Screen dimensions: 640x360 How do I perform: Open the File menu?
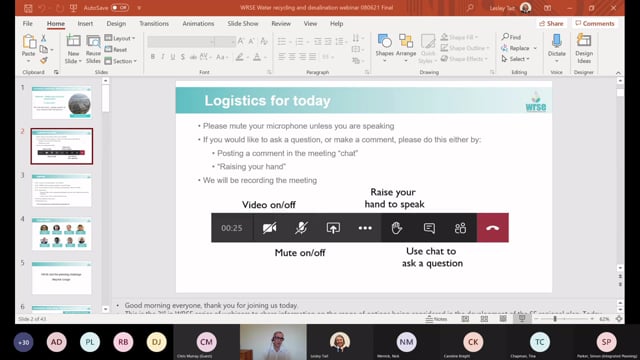coord(27,24)
